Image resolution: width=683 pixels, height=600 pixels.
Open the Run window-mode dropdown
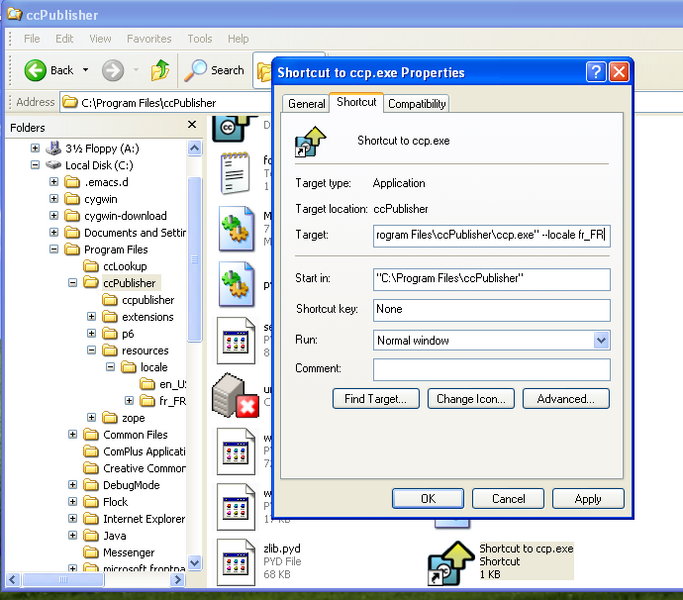[x=601, y=340]
